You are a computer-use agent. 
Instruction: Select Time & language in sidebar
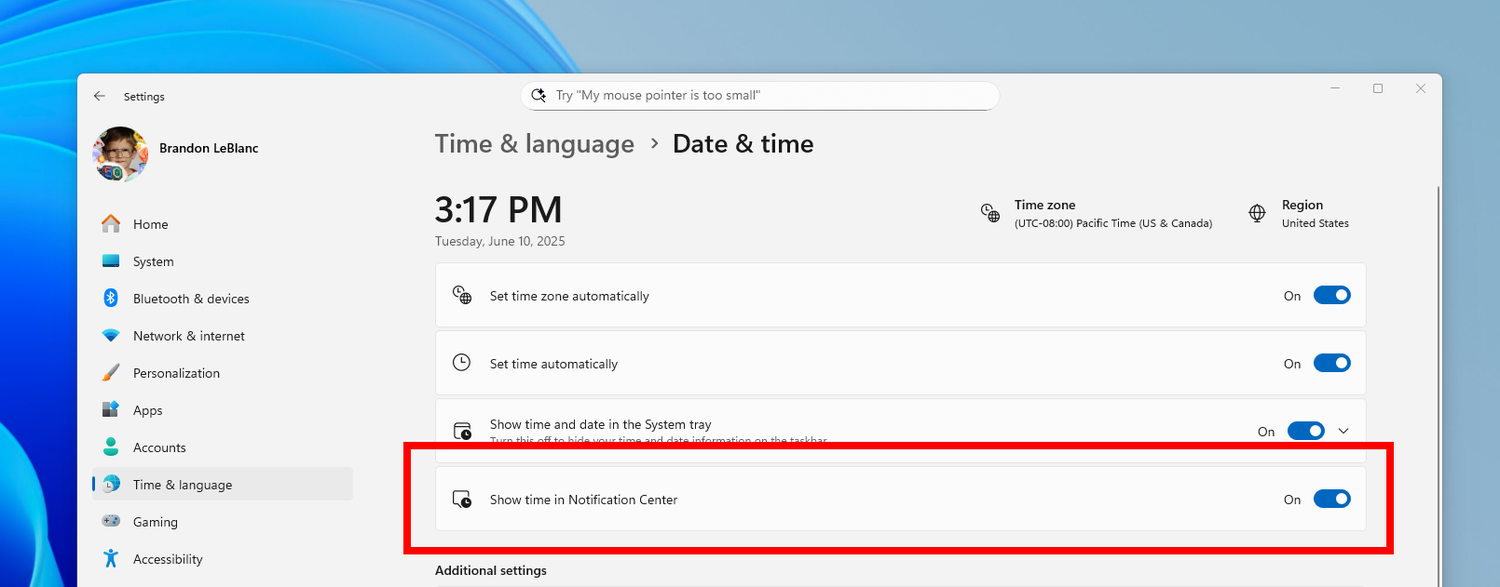click(x=222, y=484)
